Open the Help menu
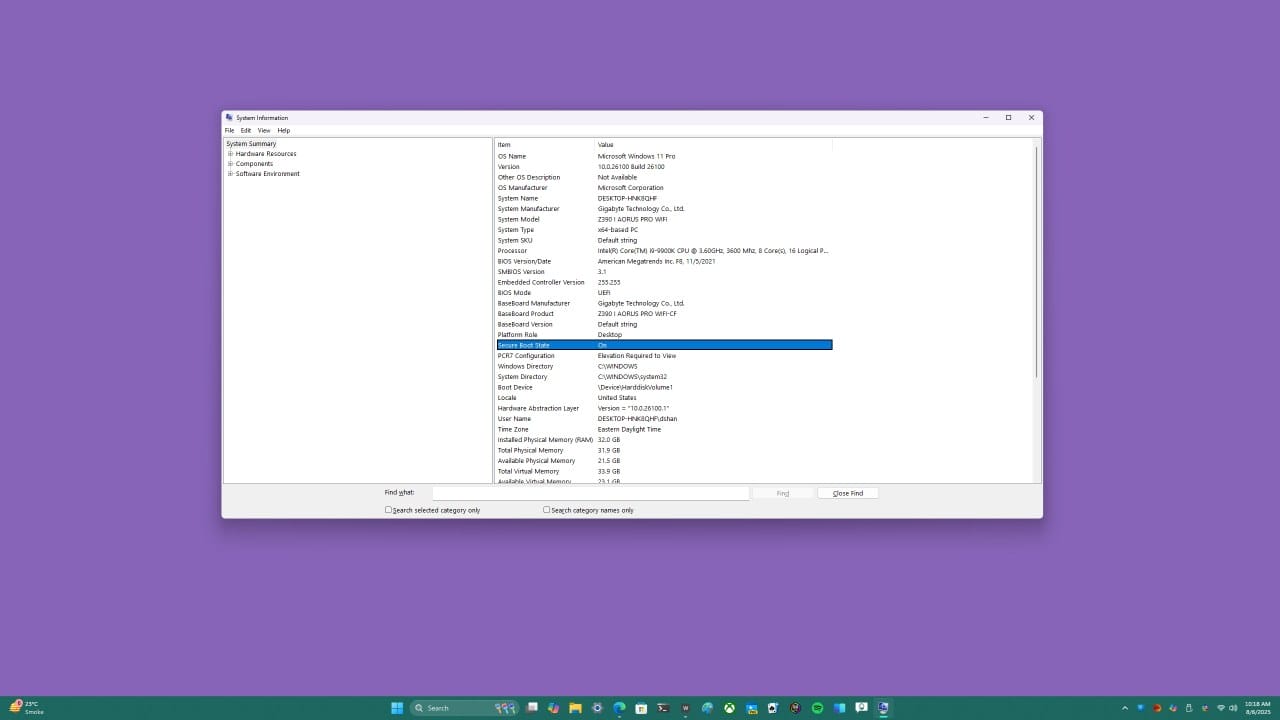1280x720 pixels. click(284, 130)
